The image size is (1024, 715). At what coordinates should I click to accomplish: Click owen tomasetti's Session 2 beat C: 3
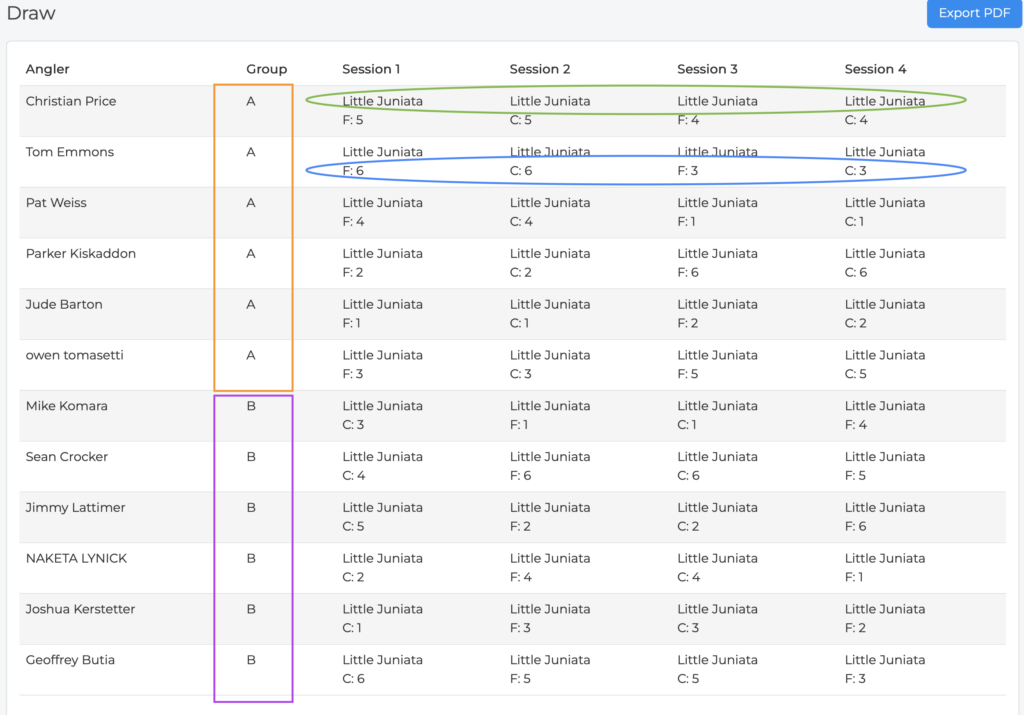[x=520, y=374]
